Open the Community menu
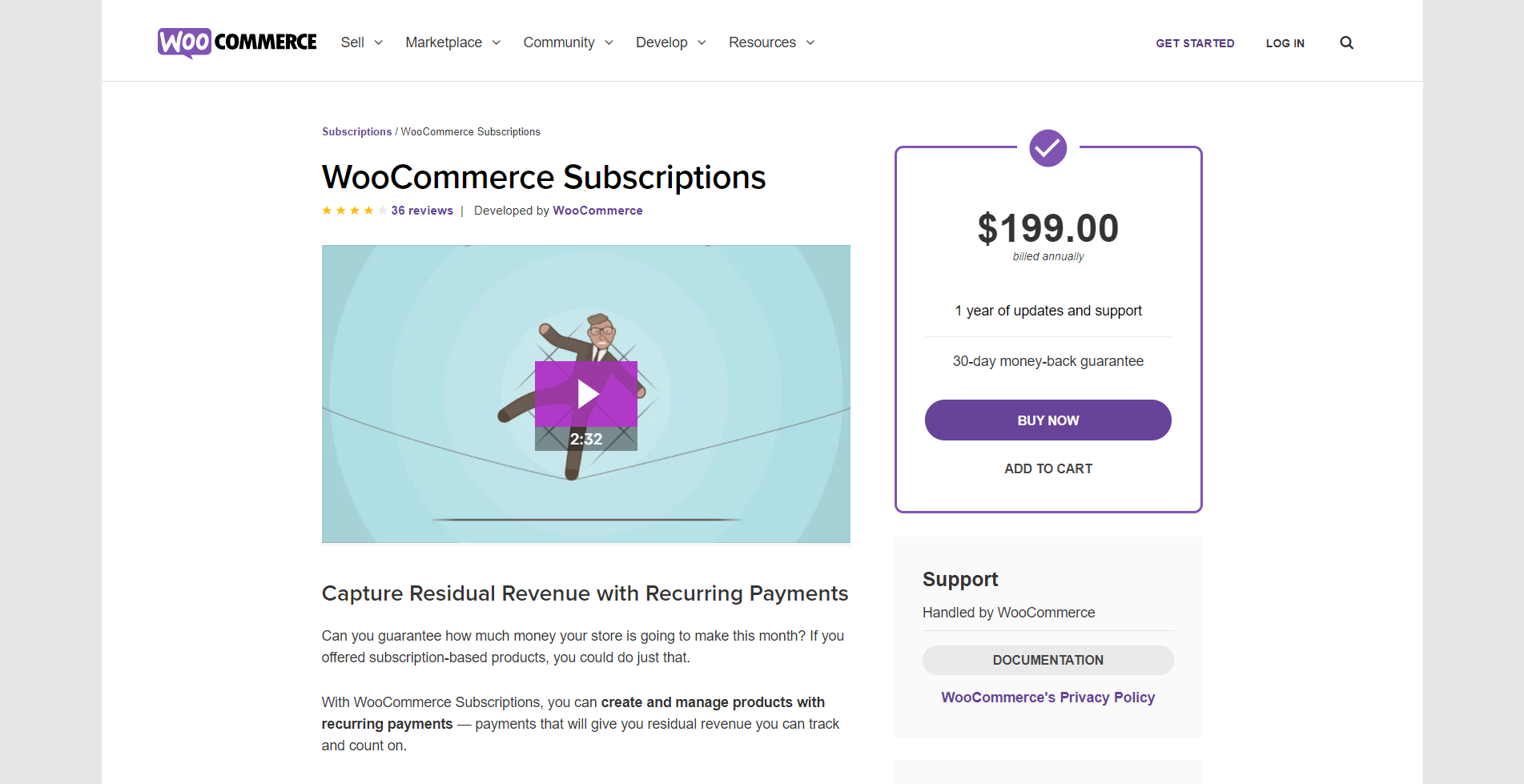Image resolution: width=1524 pixels, height=784 pixels. point(559,42)
